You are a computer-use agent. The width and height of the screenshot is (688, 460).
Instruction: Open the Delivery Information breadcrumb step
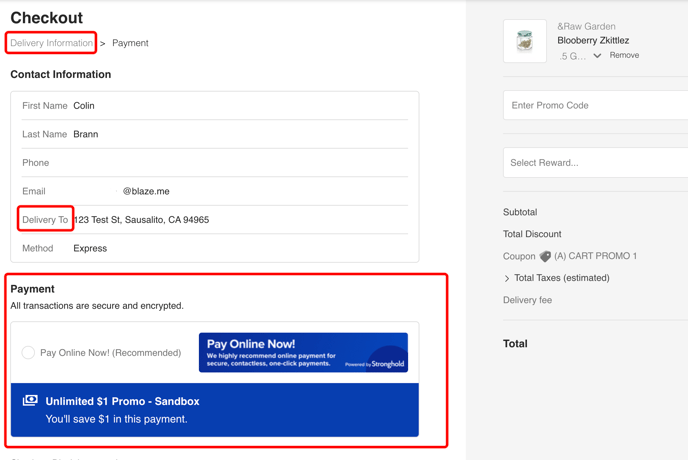pos(51,43)
